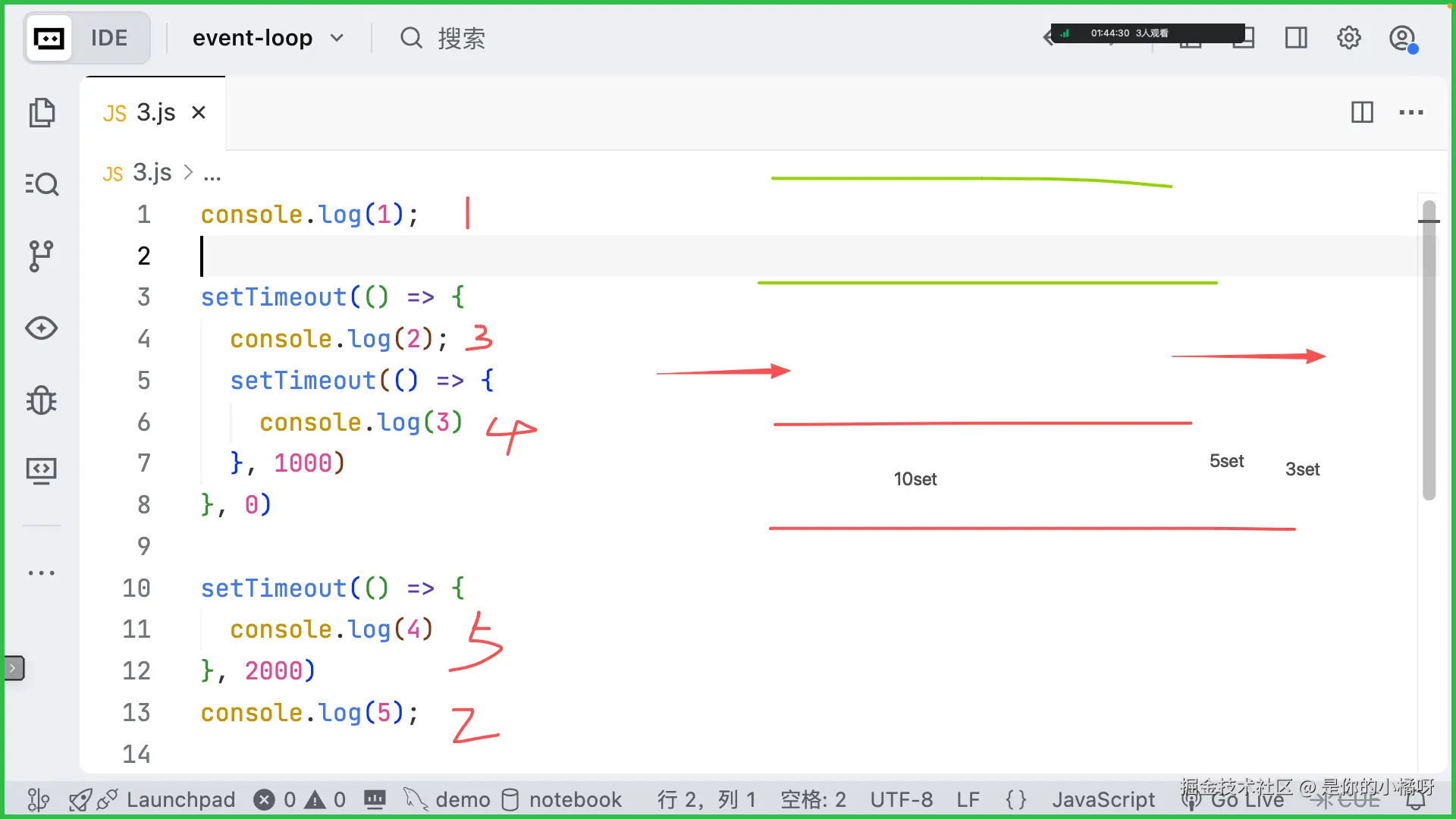Open the Settings gear icon

click(x=1349, y=38)
